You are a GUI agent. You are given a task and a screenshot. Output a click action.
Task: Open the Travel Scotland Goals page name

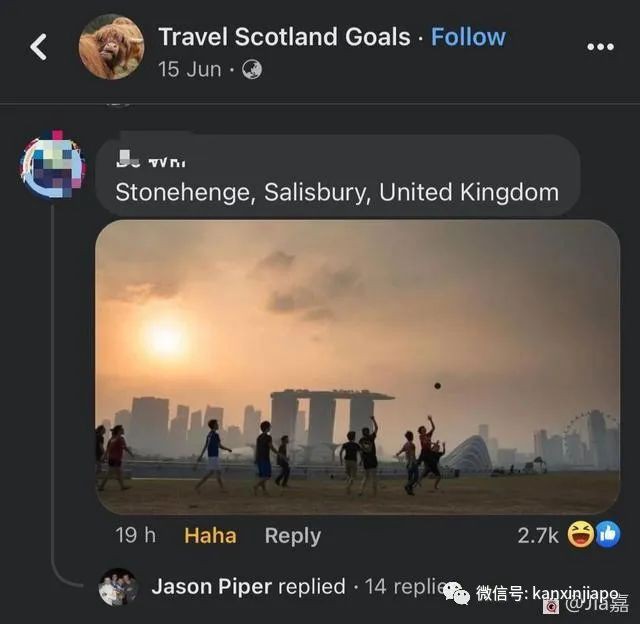click(x=284, y=37)
